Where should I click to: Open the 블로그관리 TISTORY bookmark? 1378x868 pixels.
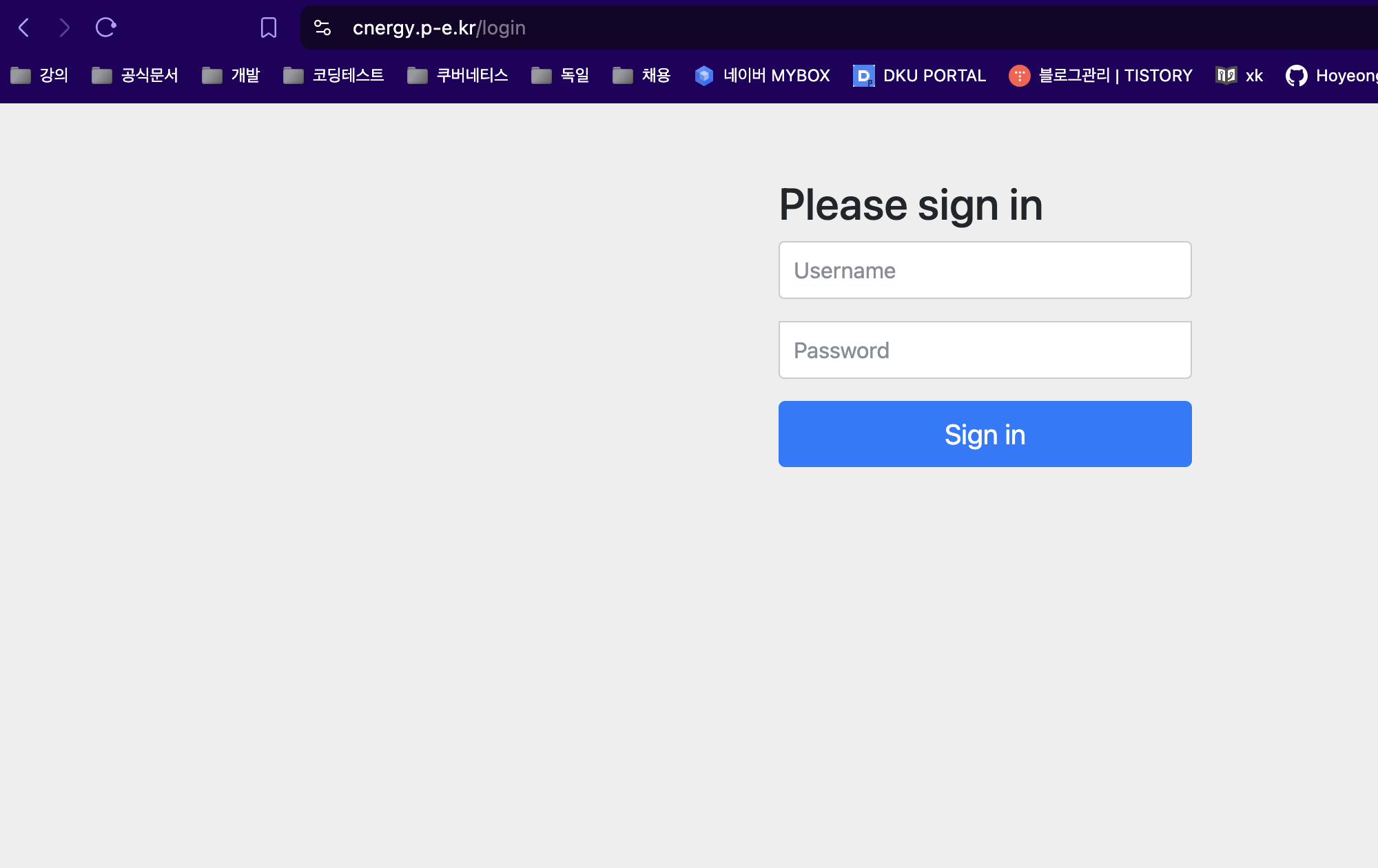(1100, 75)
